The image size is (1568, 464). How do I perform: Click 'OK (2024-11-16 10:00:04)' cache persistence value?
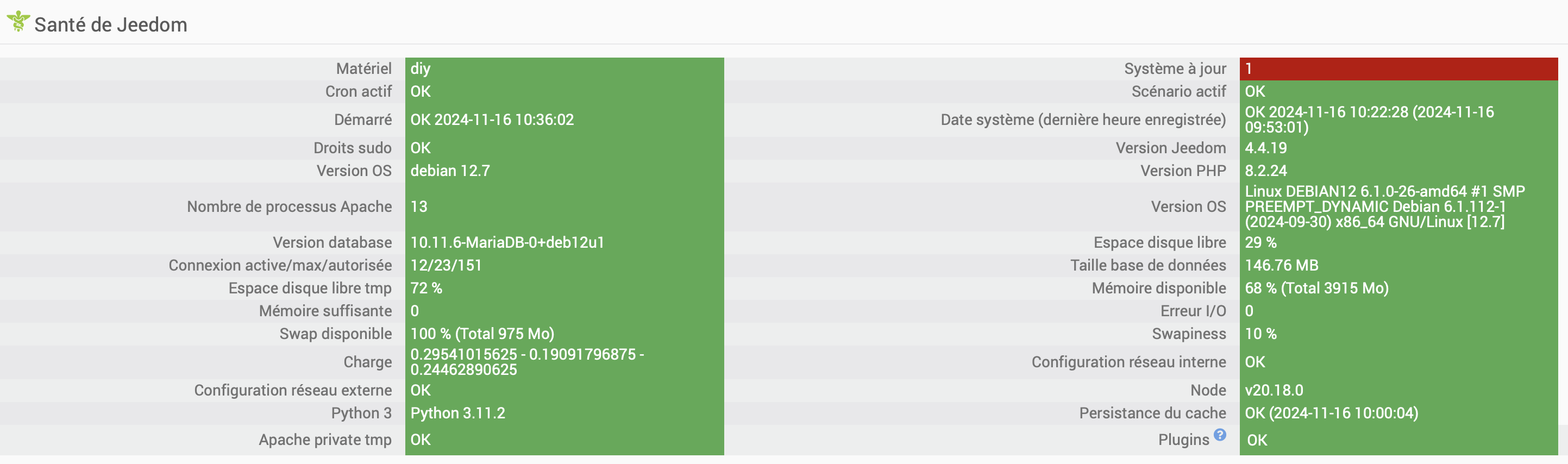1331,413
